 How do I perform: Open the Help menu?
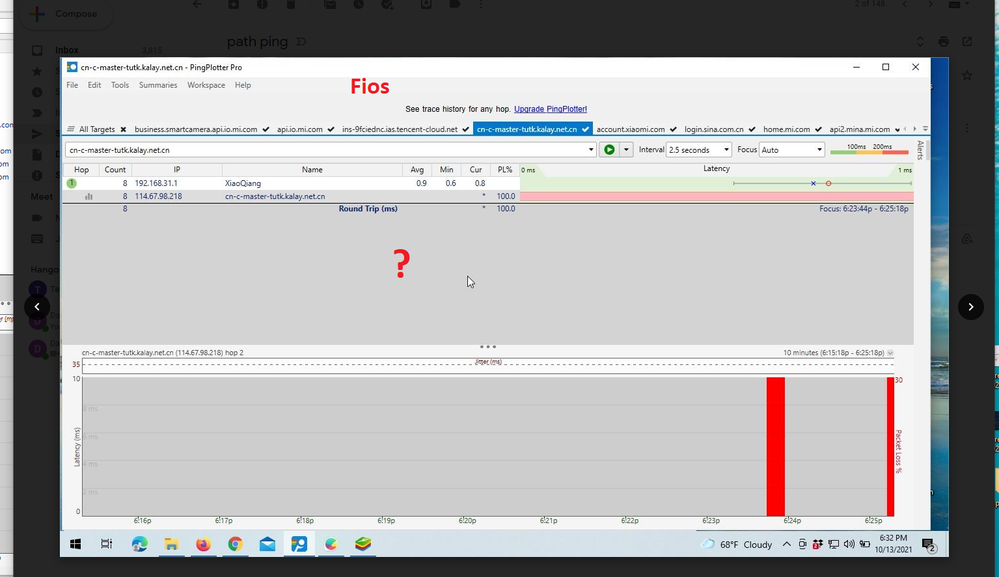click(x=243, y=85)
